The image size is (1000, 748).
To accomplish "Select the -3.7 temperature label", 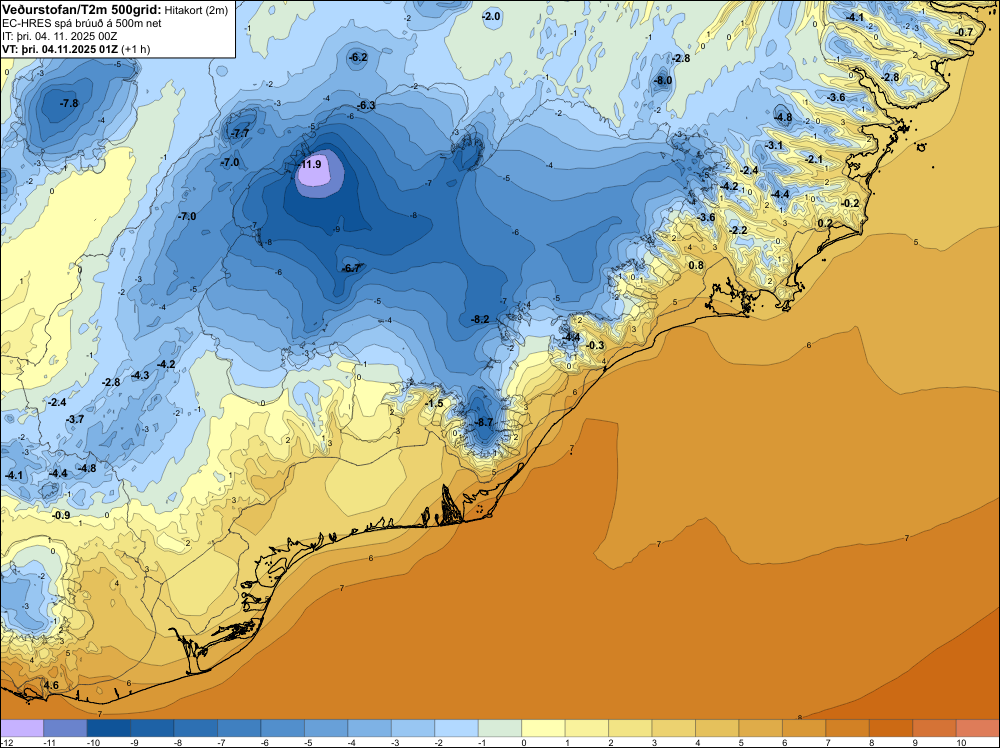I will coord(75,419).
